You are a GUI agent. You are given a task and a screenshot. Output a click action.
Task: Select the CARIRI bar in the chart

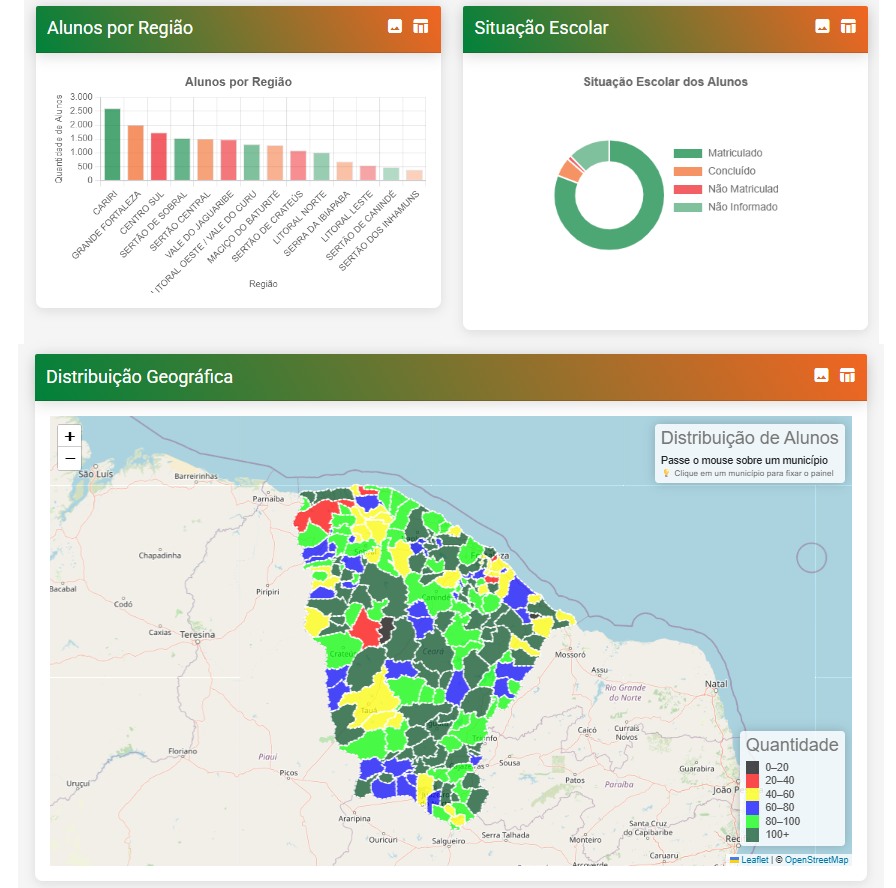coord(112,145)
